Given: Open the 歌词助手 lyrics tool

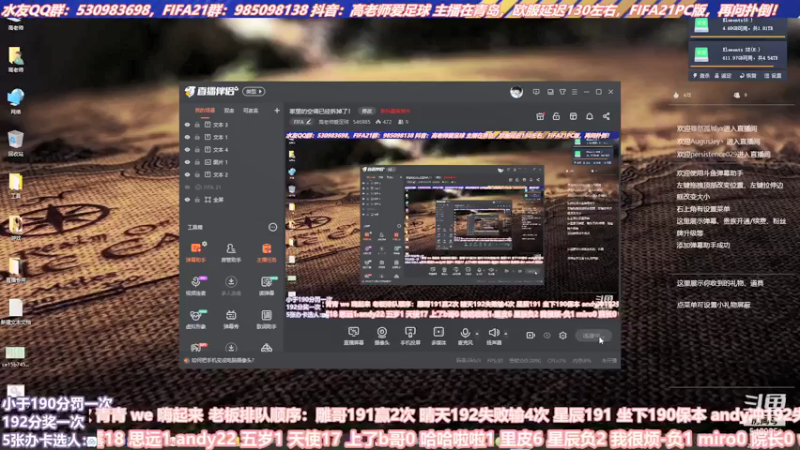Looking at the screenshot, I should 266,319.
